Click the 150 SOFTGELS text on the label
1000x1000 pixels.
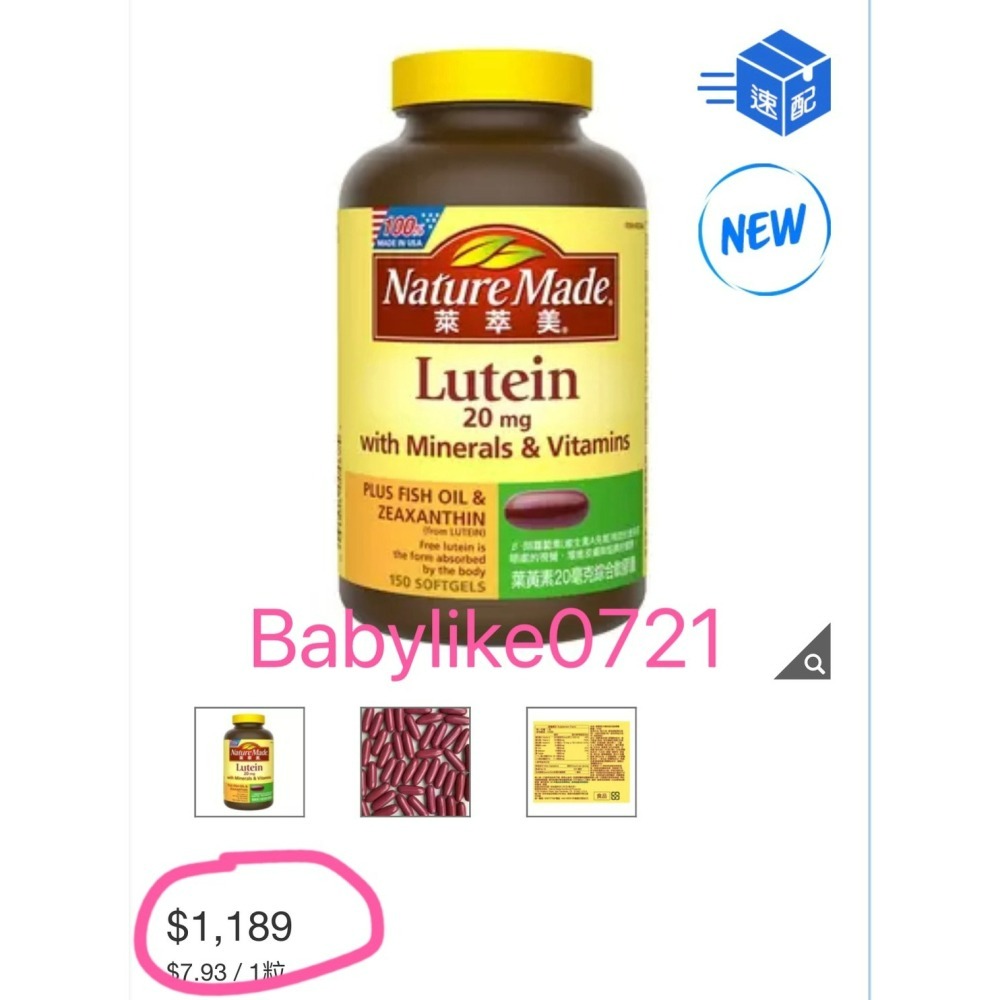click(x=438, y=584)
